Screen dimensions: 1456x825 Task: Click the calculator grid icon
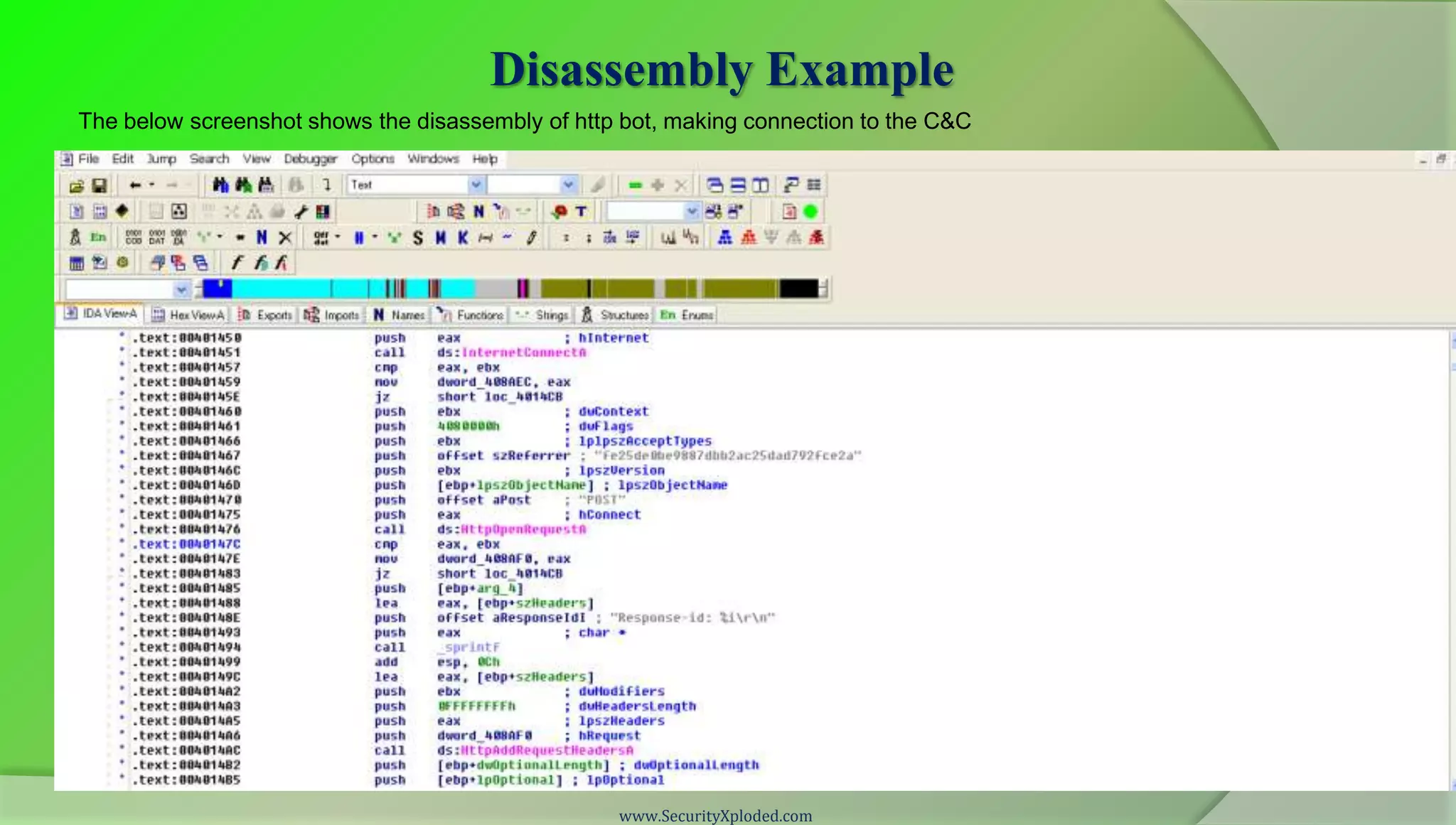(77, 264)
